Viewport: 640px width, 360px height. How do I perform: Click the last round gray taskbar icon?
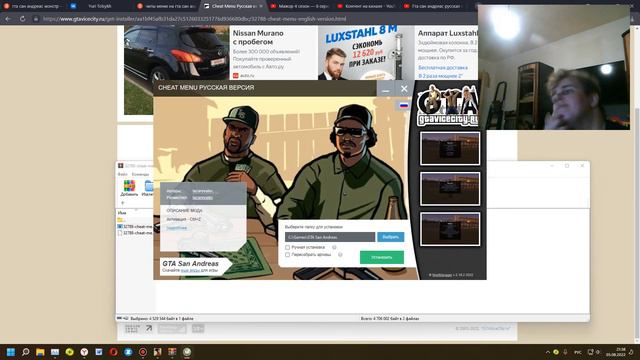point(187,352)
